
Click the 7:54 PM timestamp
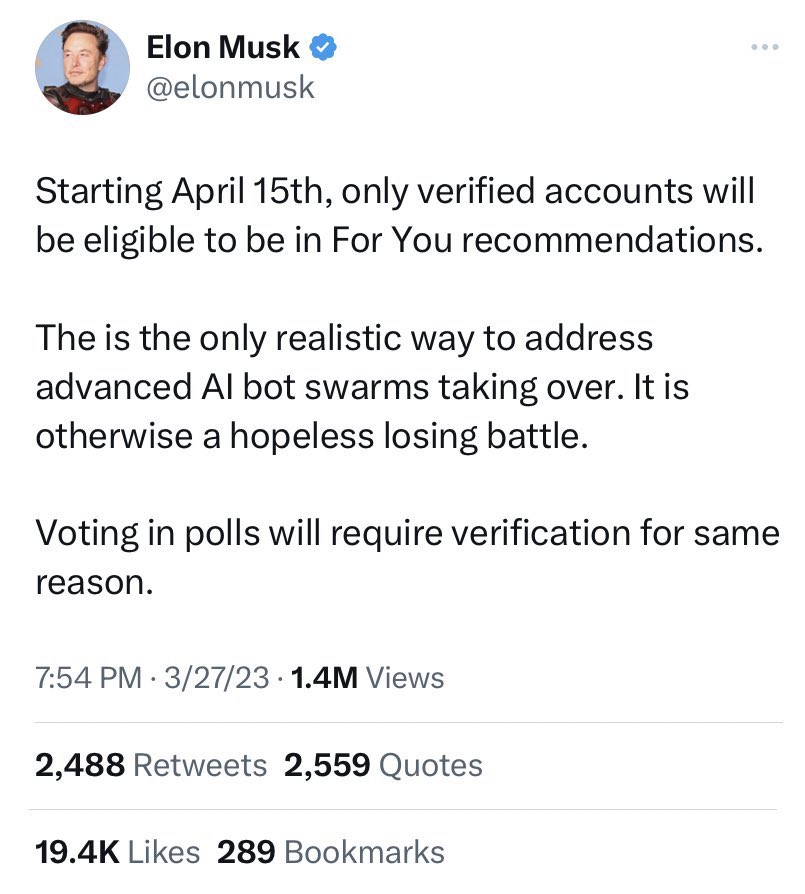(88, 678)
